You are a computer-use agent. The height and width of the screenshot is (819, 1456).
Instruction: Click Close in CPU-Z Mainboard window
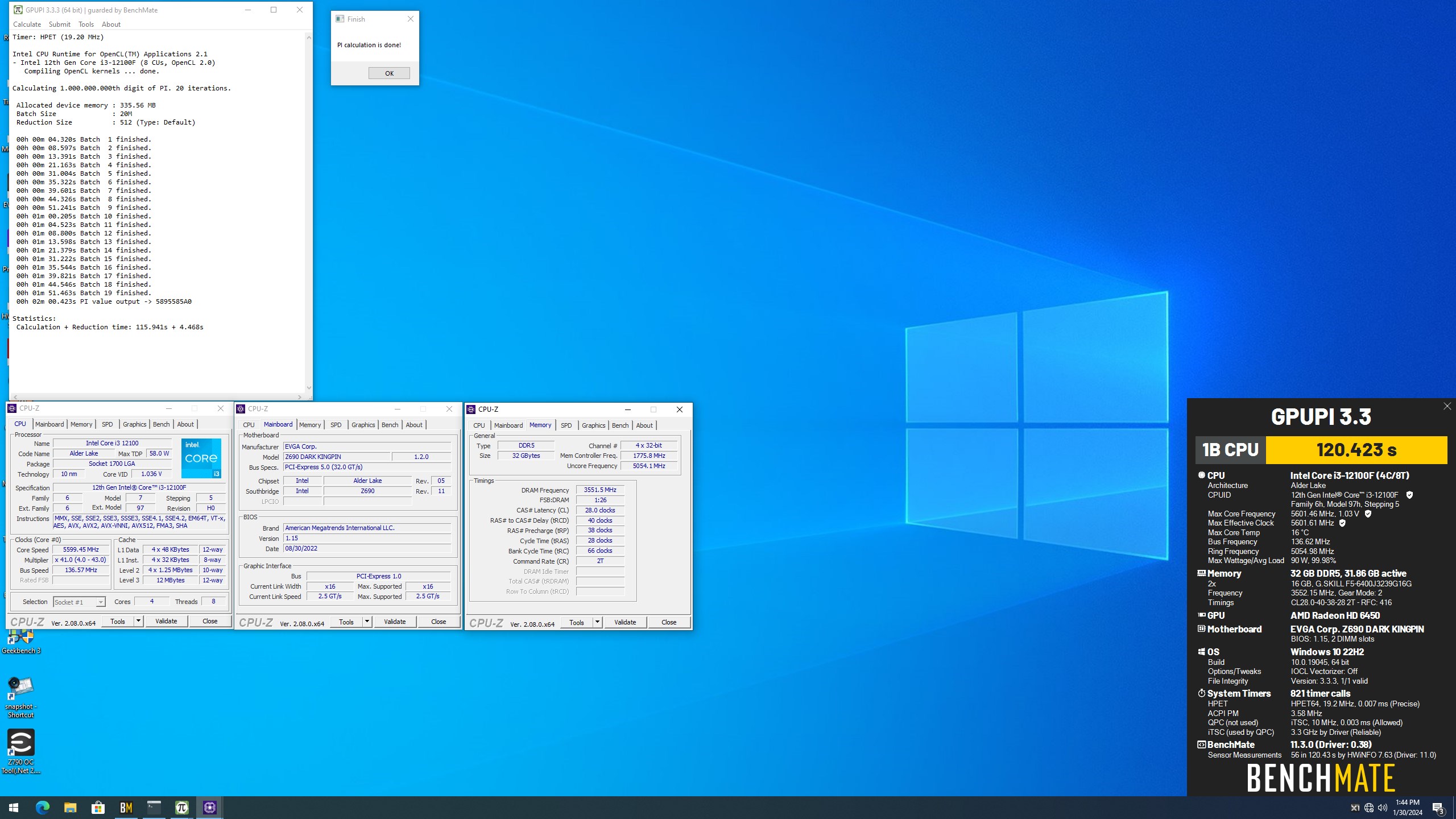439,622
